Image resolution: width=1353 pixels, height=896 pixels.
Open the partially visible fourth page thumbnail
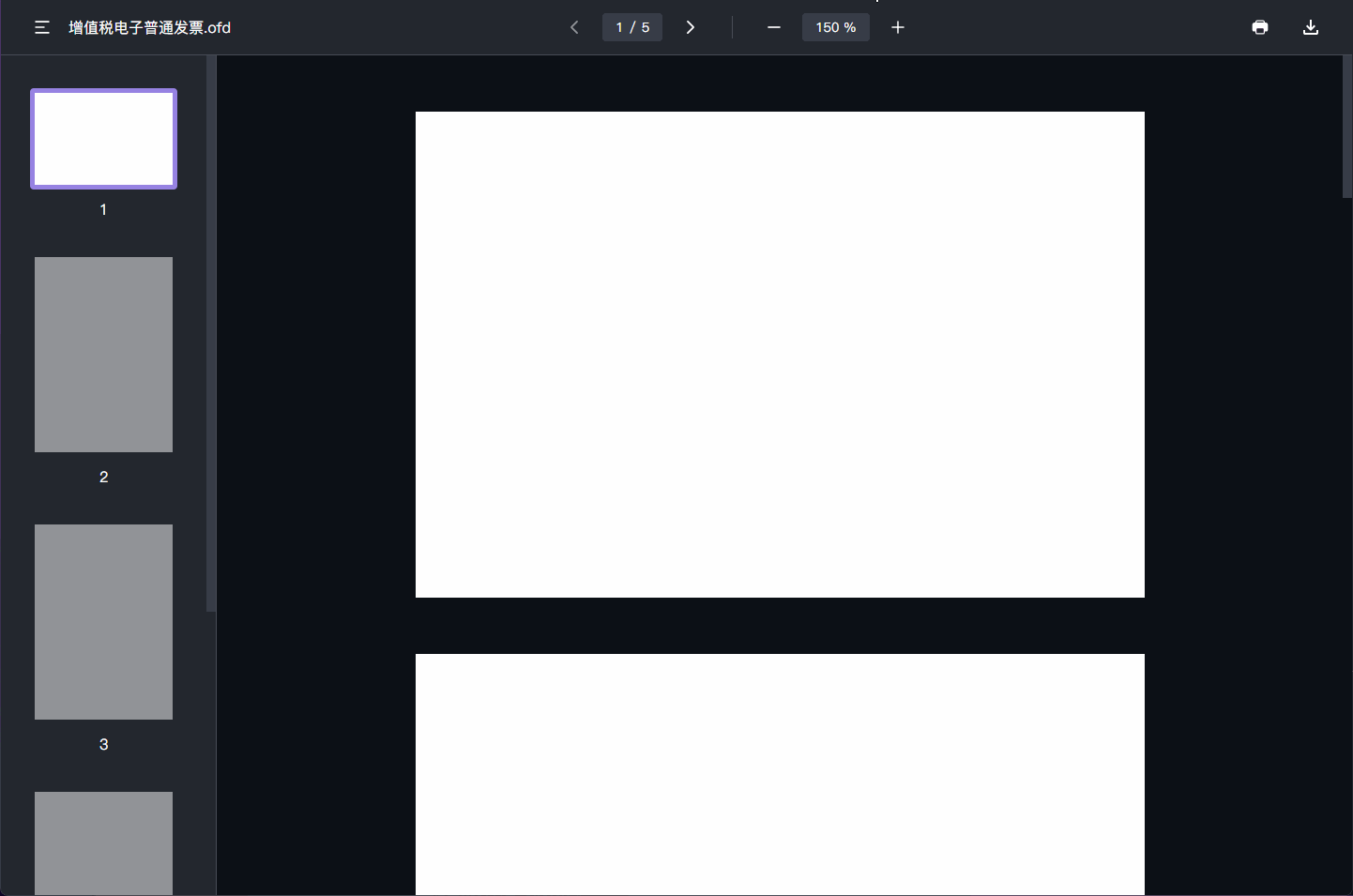(103, 843)
